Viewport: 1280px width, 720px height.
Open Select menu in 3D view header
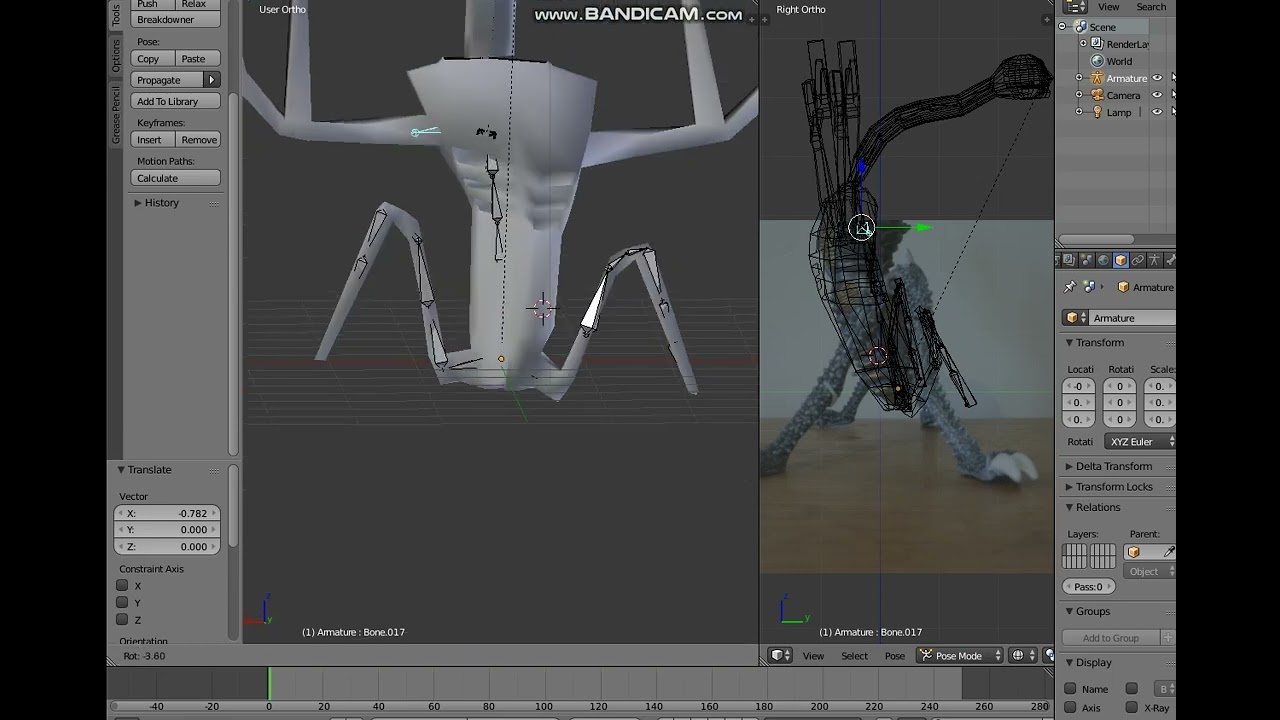click(854, 656)
